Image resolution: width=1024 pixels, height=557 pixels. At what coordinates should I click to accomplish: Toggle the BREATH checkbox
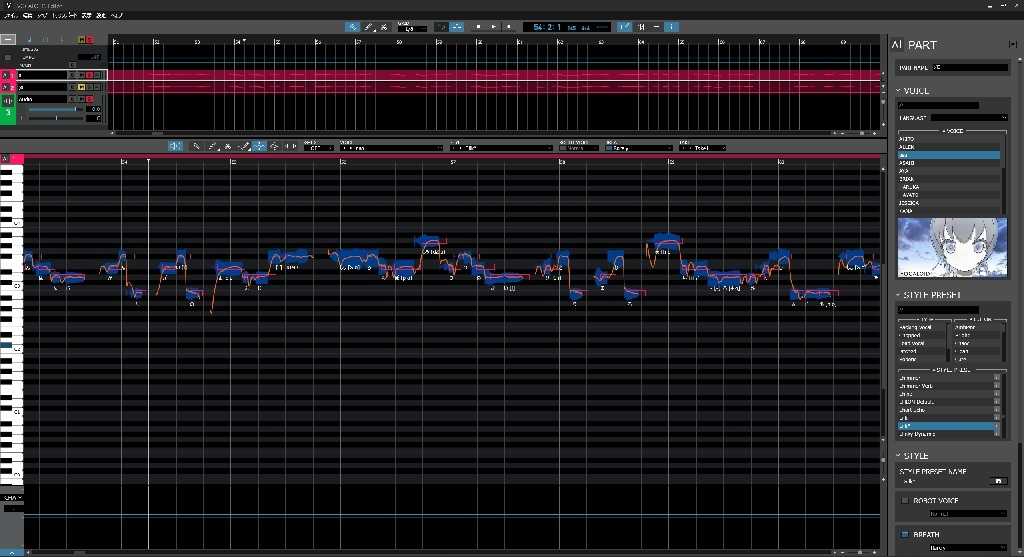pyautogui.click(x=904, y=534)
